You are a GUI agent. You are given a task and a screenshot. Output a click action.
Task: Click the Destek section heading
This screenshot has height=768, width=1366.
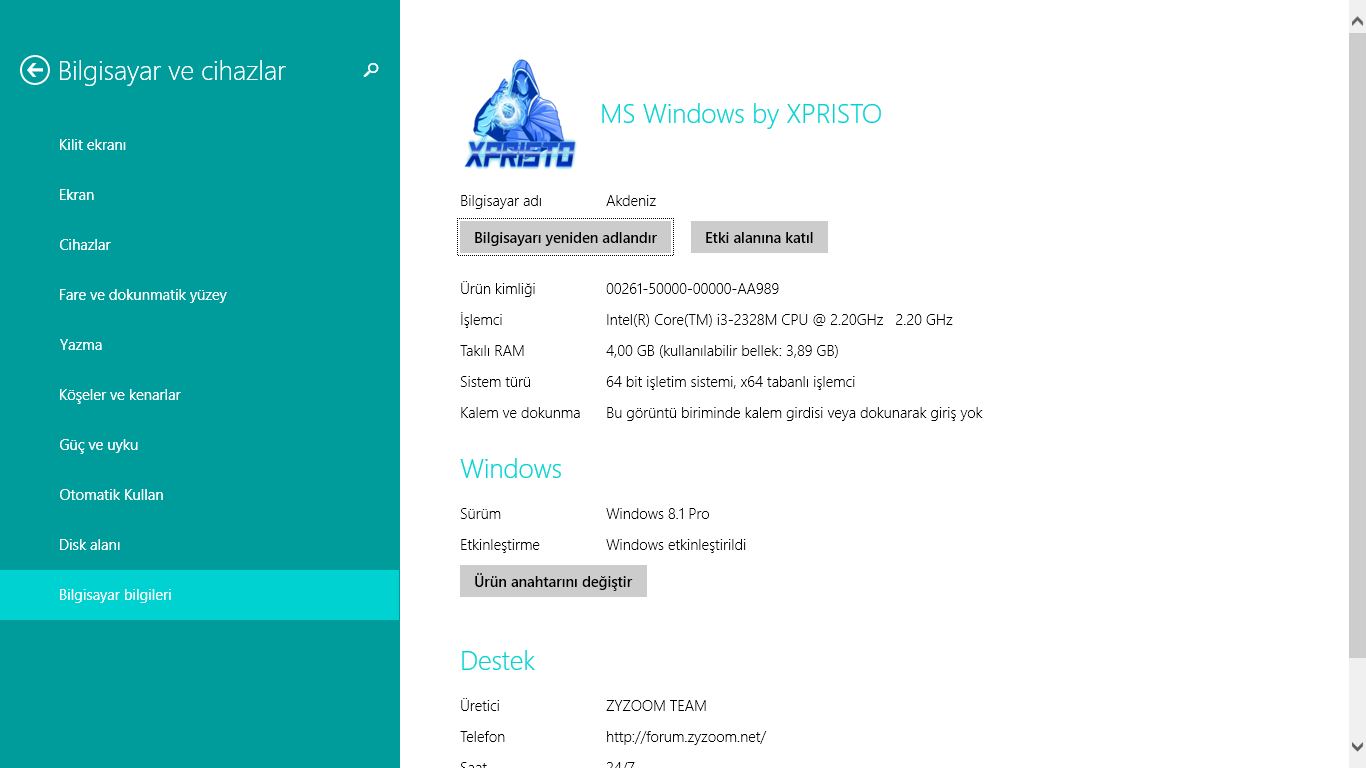point(497,661)
